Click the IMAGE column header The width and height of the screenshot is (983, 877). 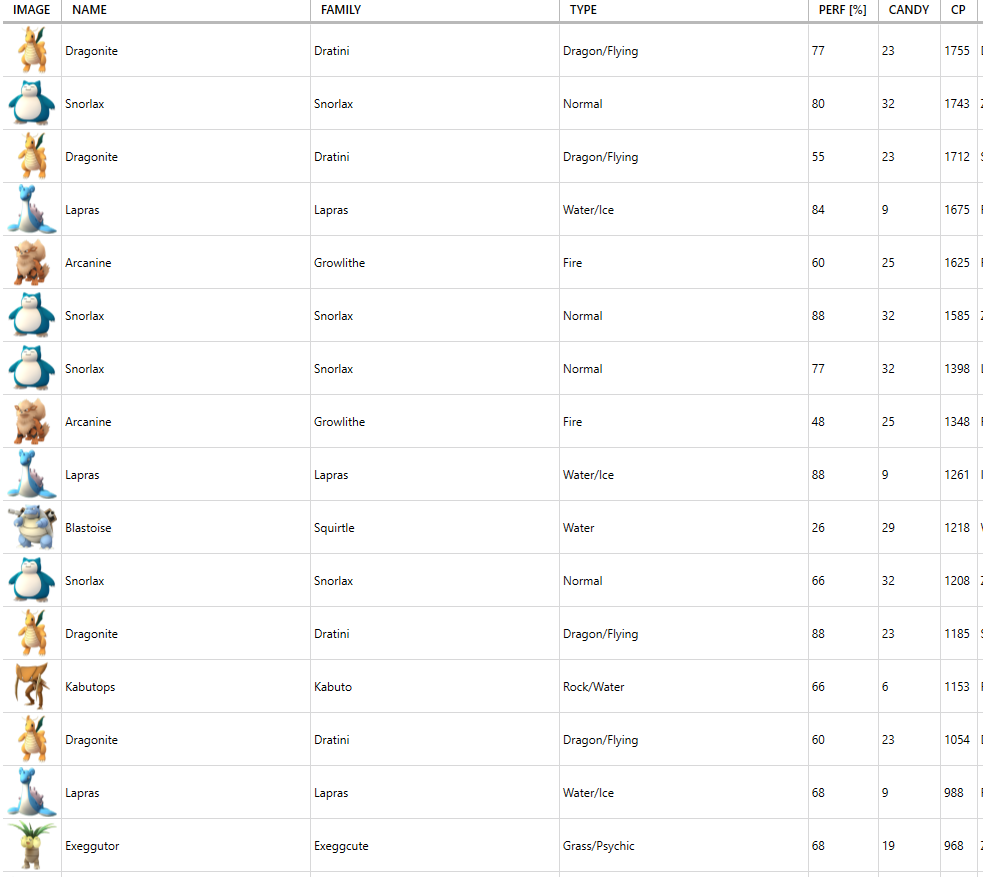(31, 10)
